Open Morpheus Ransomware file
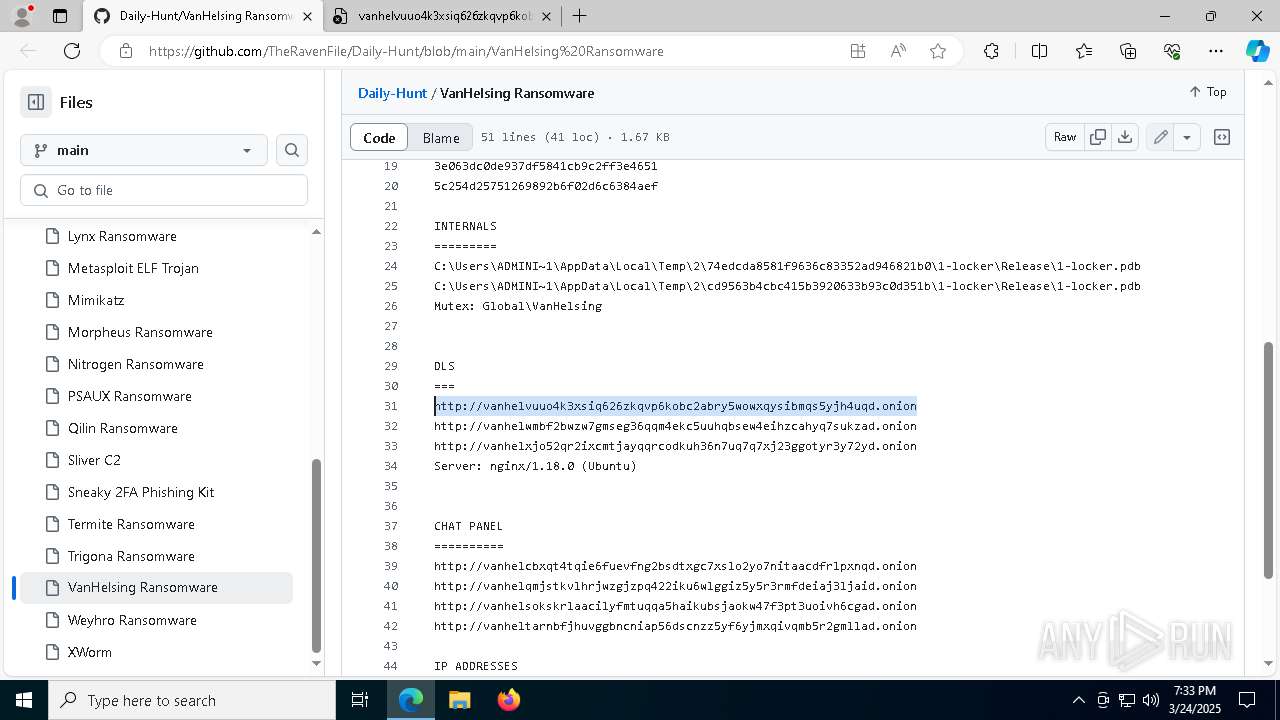Screen dimensions: 1280x720 (140, 332)
